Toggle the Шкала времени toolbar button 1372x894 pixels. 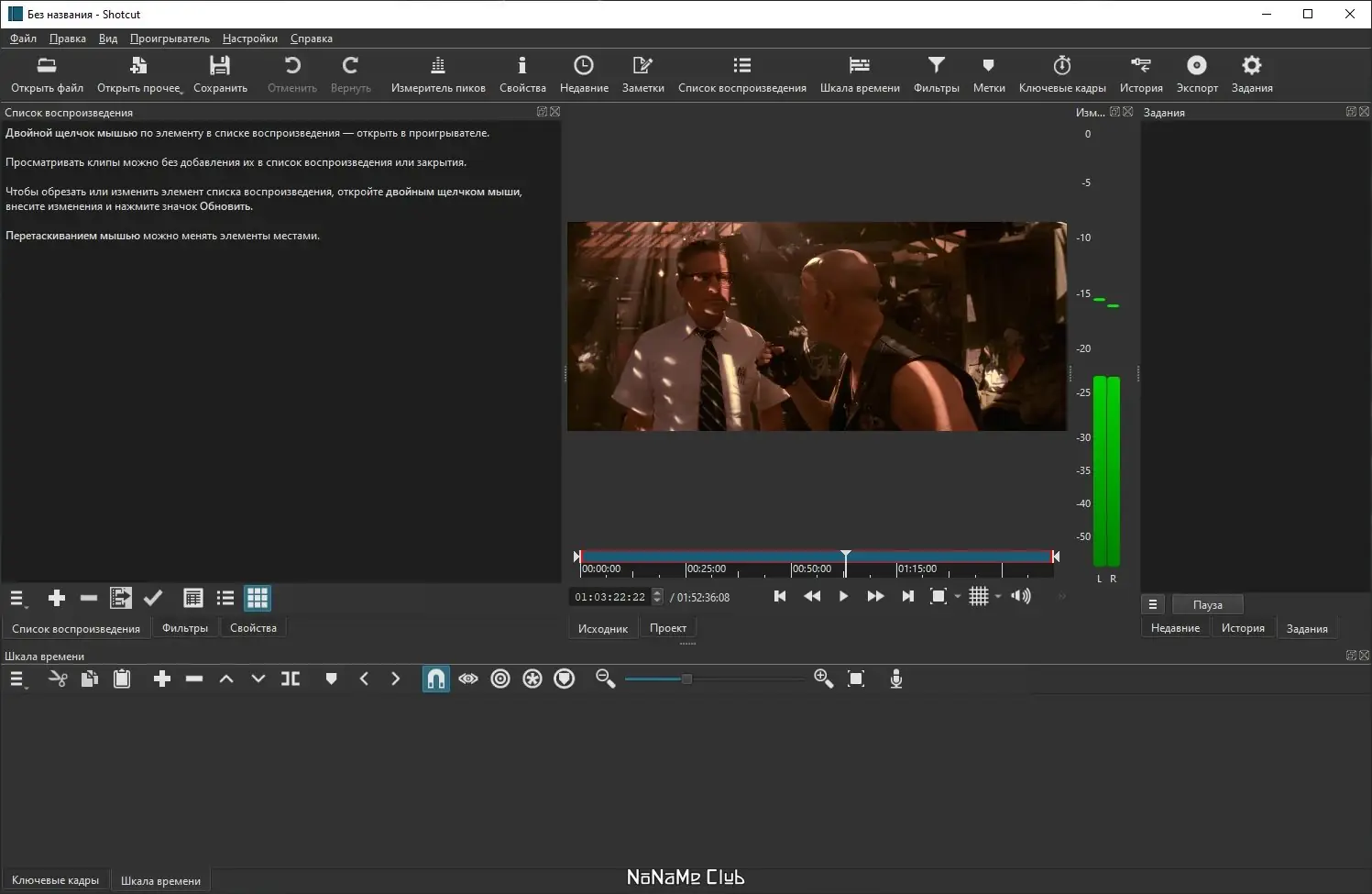click(x=860, y=74)
